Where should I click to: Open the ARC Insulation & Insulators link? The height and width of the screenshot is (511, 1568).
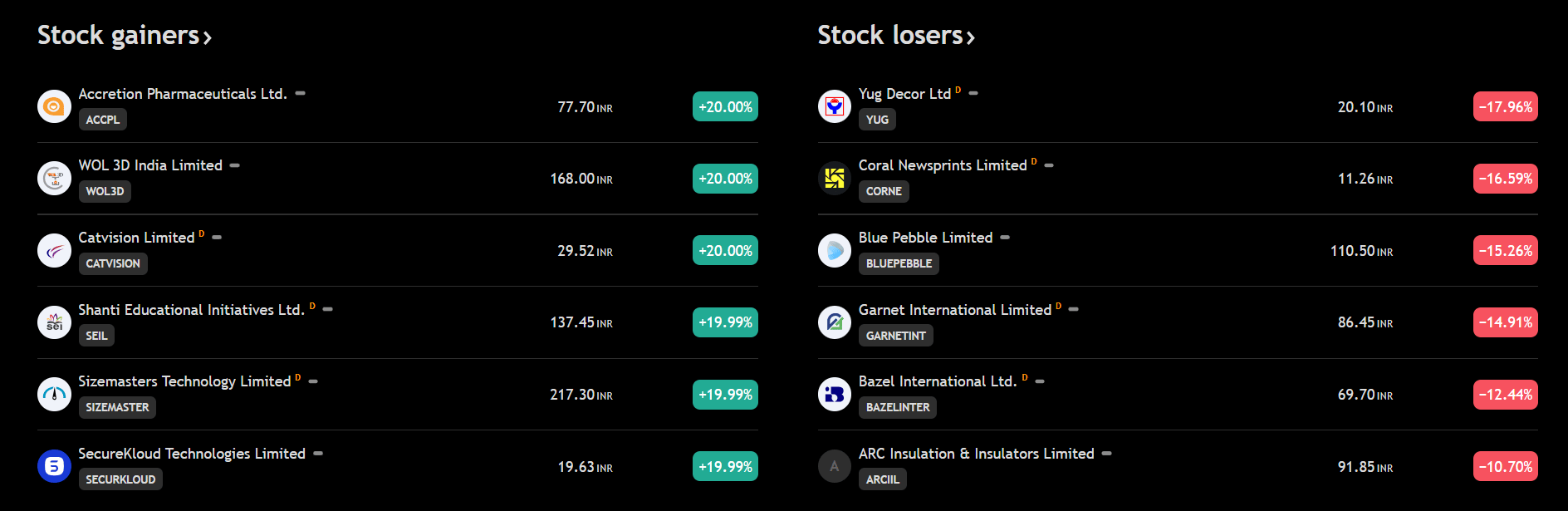(976, 454)
